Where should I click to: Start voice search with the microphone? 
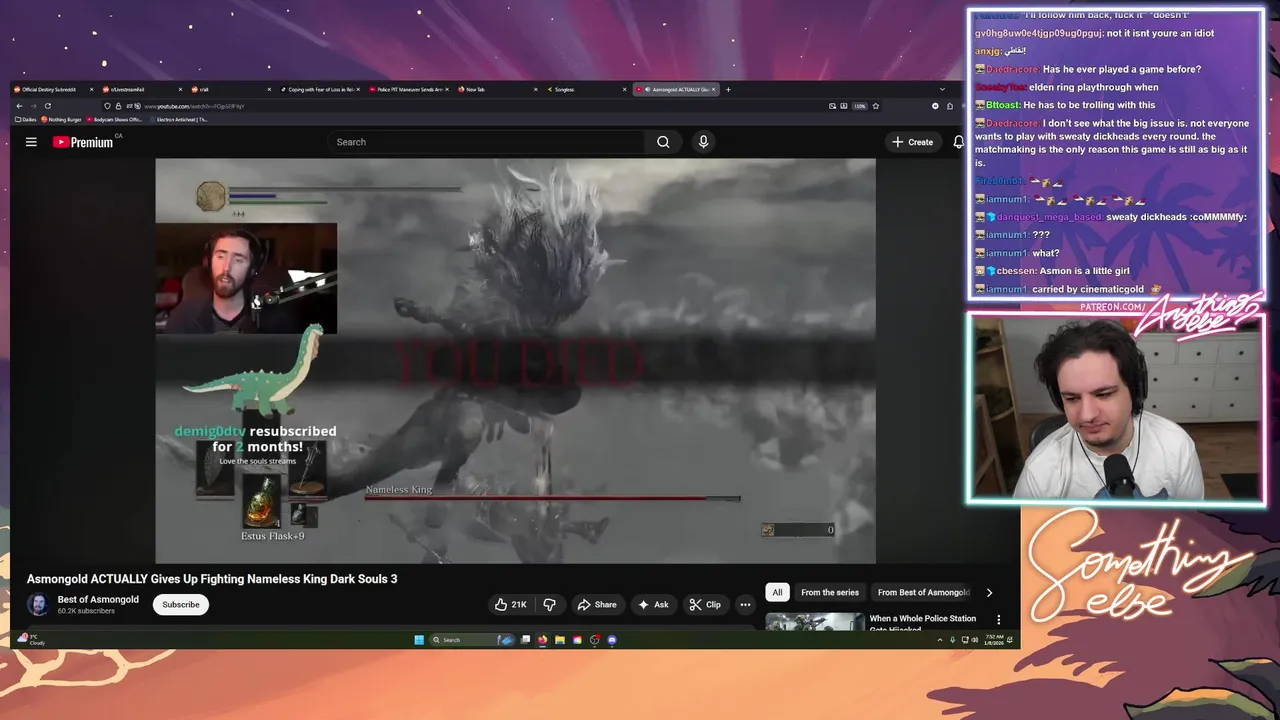703,142
